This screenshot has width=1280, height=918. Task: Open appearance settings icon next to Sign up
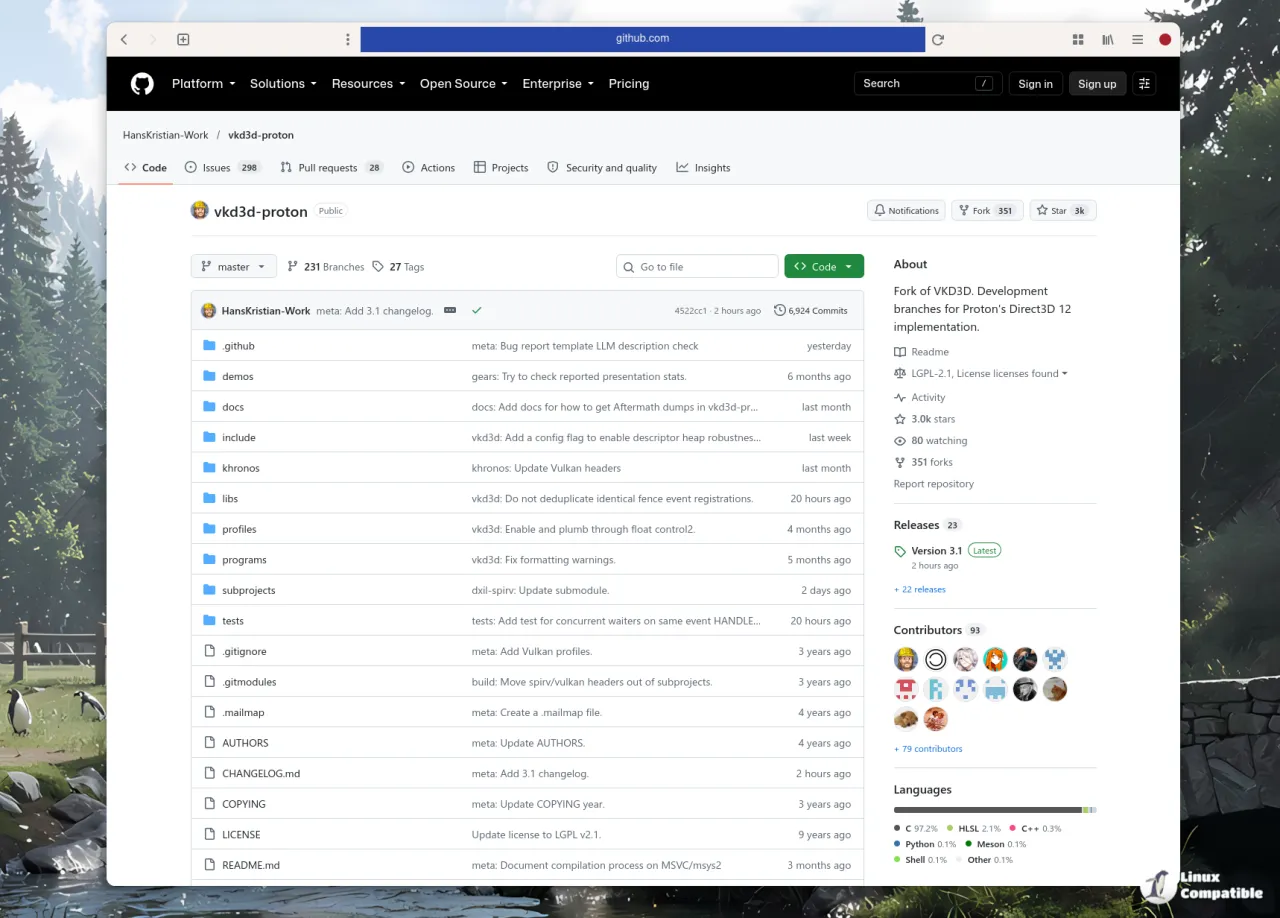tap(1145, 84)
